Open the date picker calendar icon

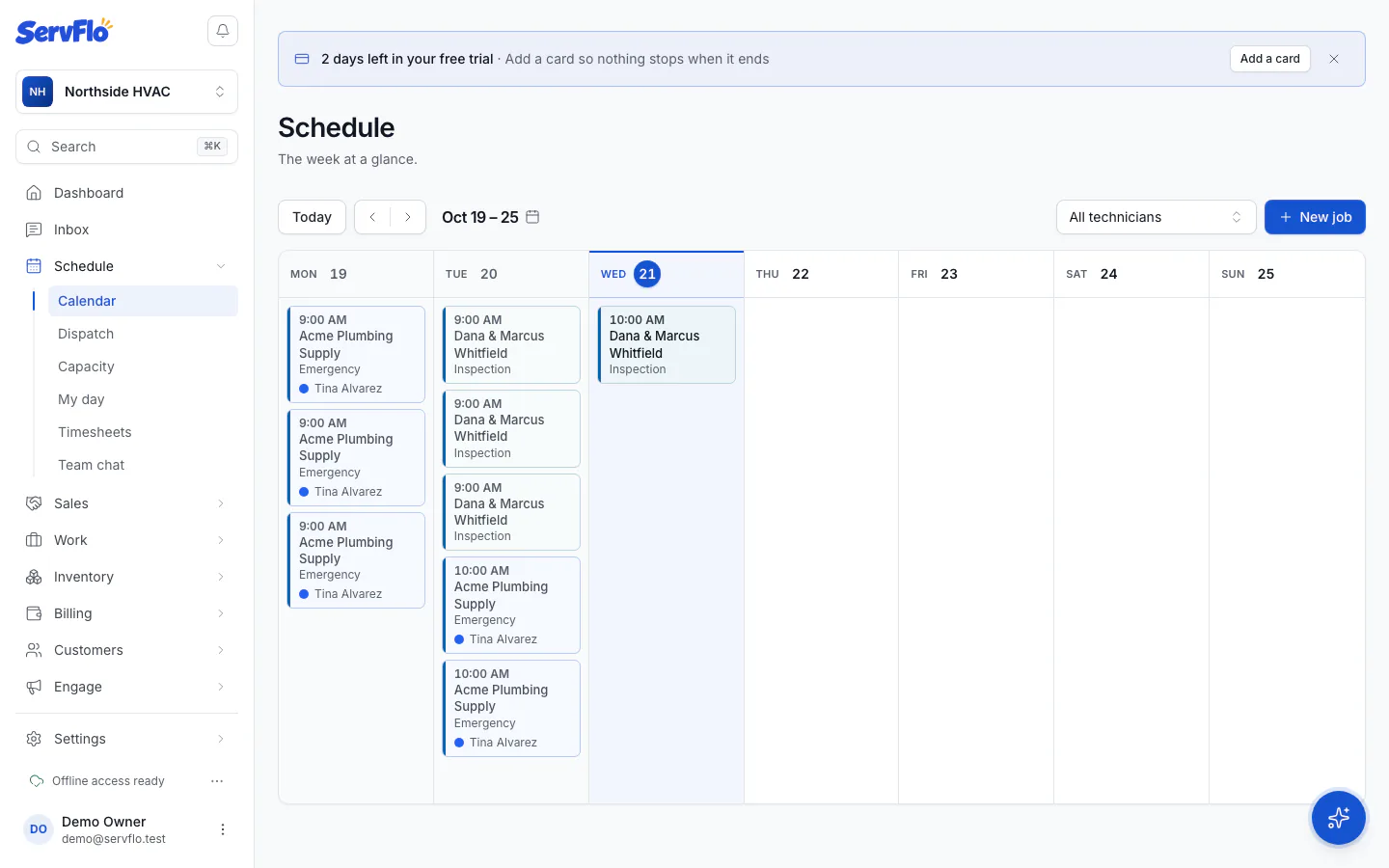[532, 217]
